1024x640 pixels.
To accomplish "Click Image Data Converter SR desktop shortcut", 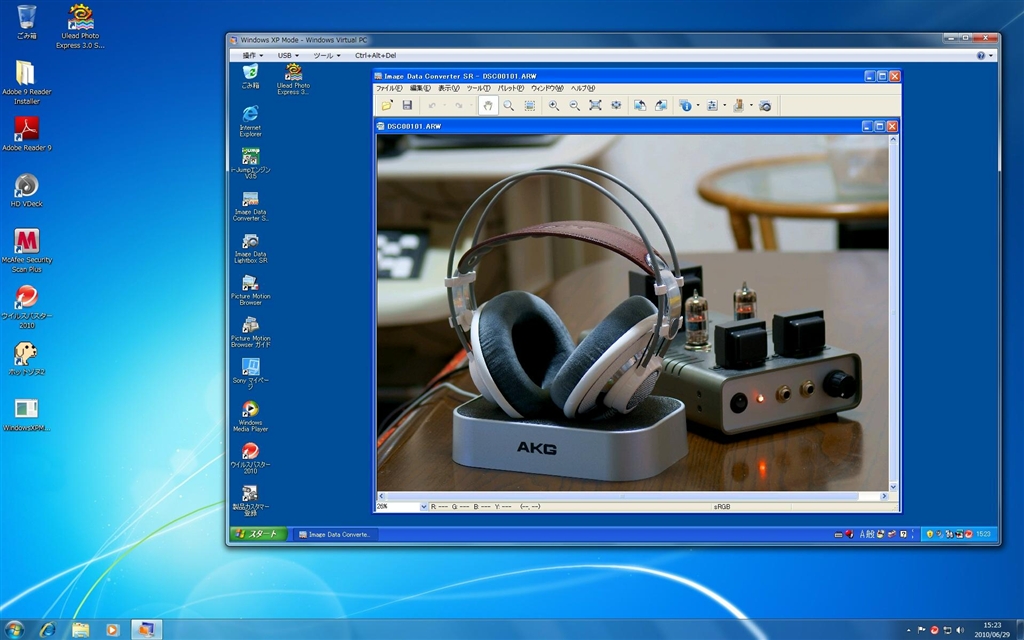I will pos(250,206).
